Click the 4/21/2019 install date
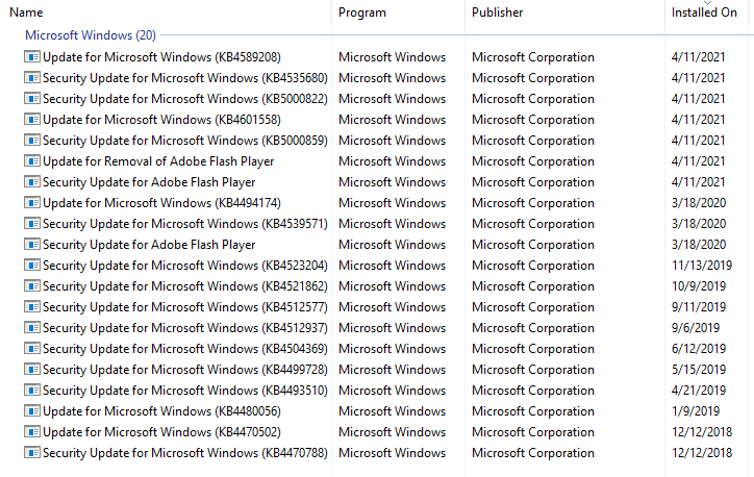This screenshot has height=477, width=754. tap(699, 390)
